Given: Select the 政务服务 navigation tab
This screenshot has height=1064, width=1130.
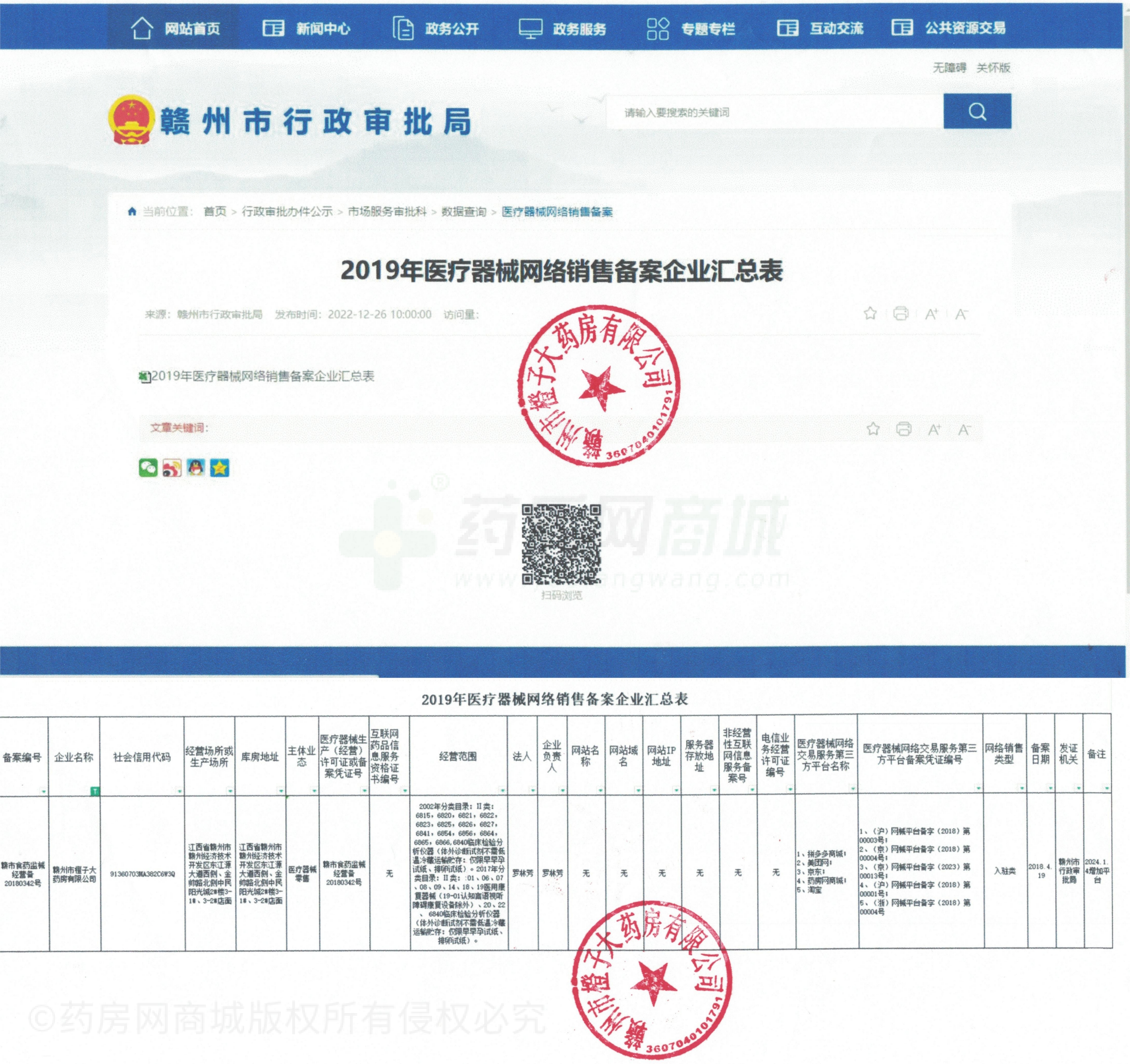Looking at the screenshot, I should tap(563, 28).
